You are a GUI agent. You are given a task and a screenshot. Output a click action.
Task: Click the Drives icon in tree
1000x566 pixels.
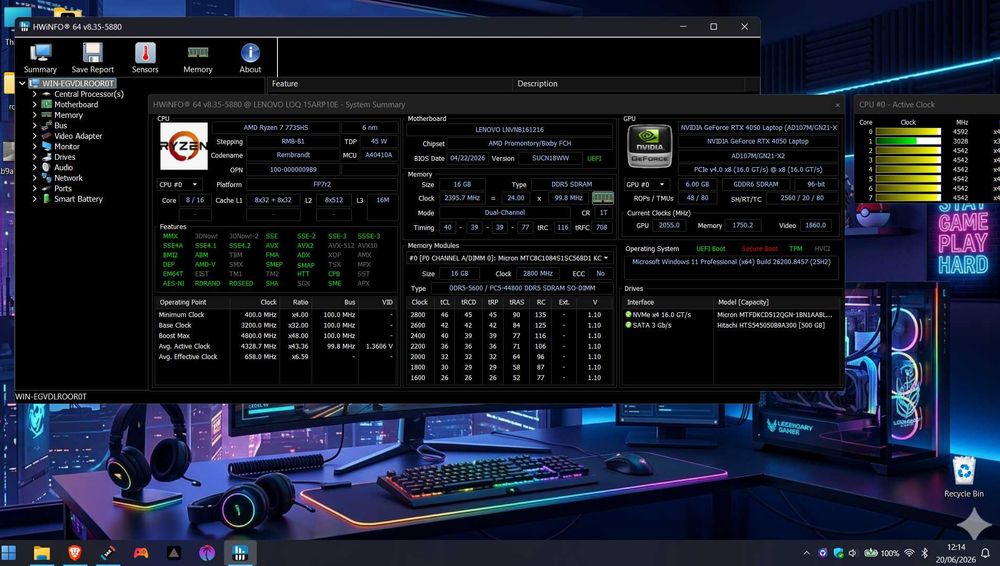(46, 156)
